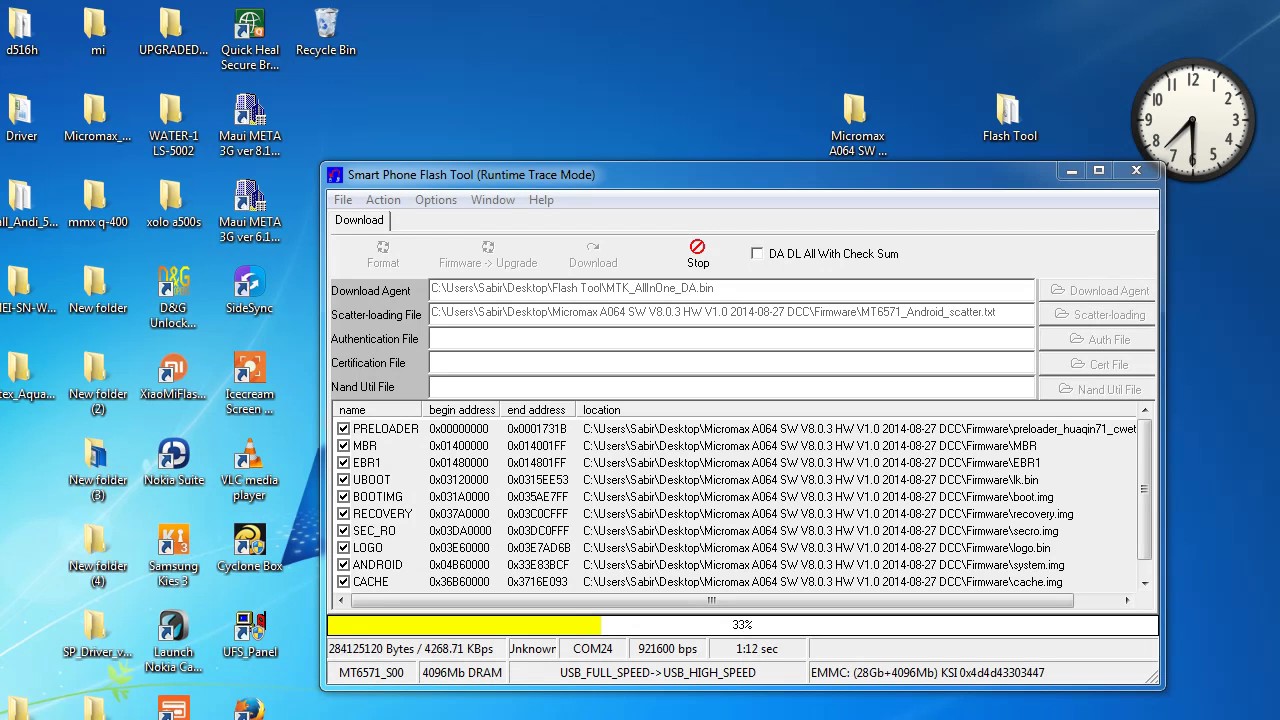Screen dimensions: 1280x720
Task: Open the Action menu
Action: [383, 200]
